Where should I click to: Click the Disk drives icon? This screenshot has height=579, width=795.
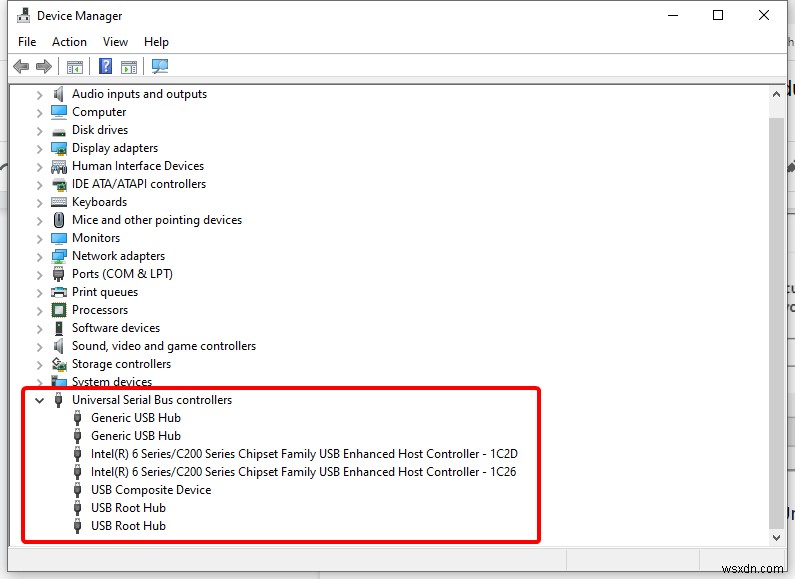click(x=59, y=132)
